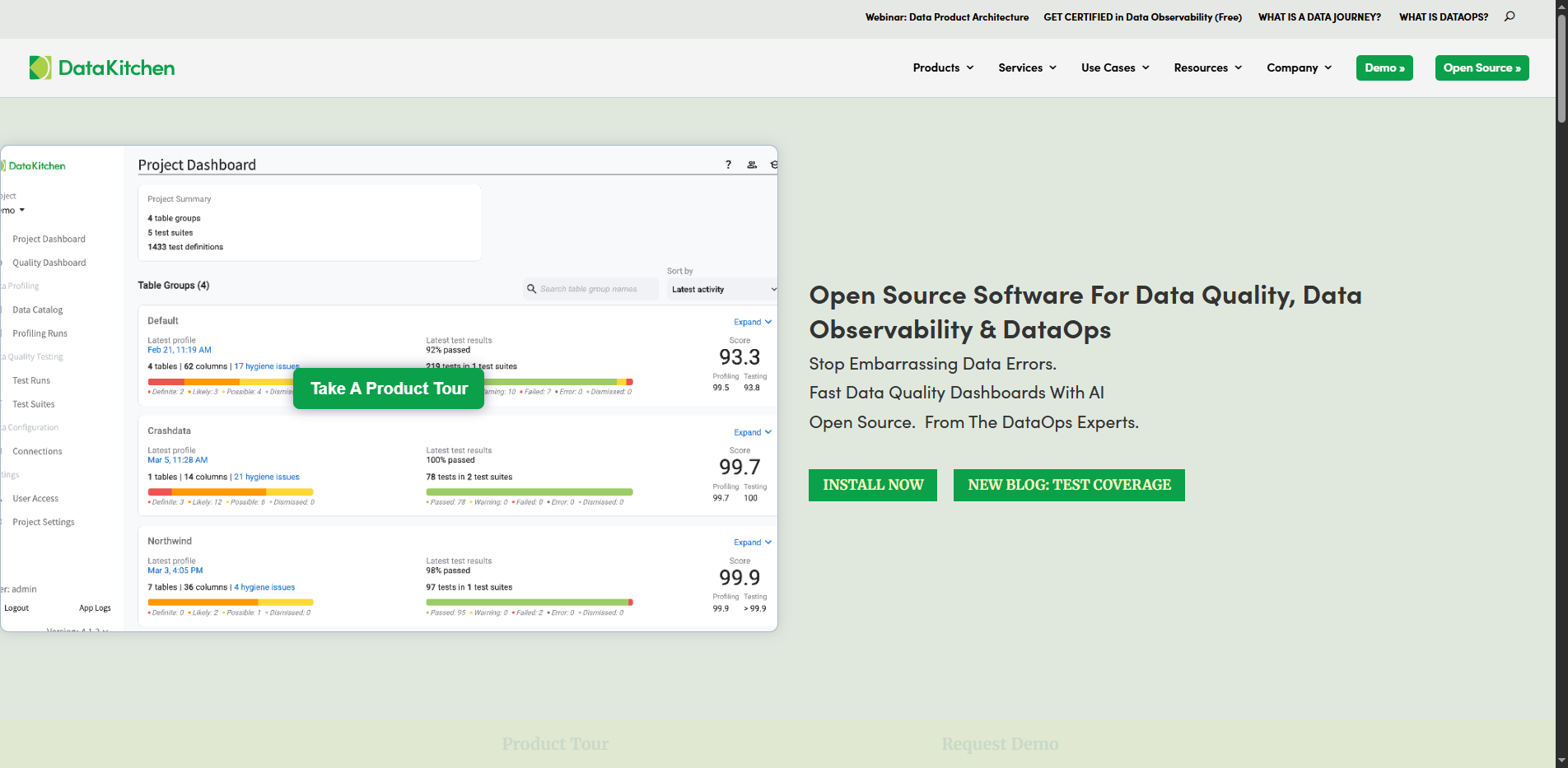Image resolution: width=1568 pixels, height=768 pixels.
Task: Select Project Settings in the sidebar
Action: click(x=44, y=523)
